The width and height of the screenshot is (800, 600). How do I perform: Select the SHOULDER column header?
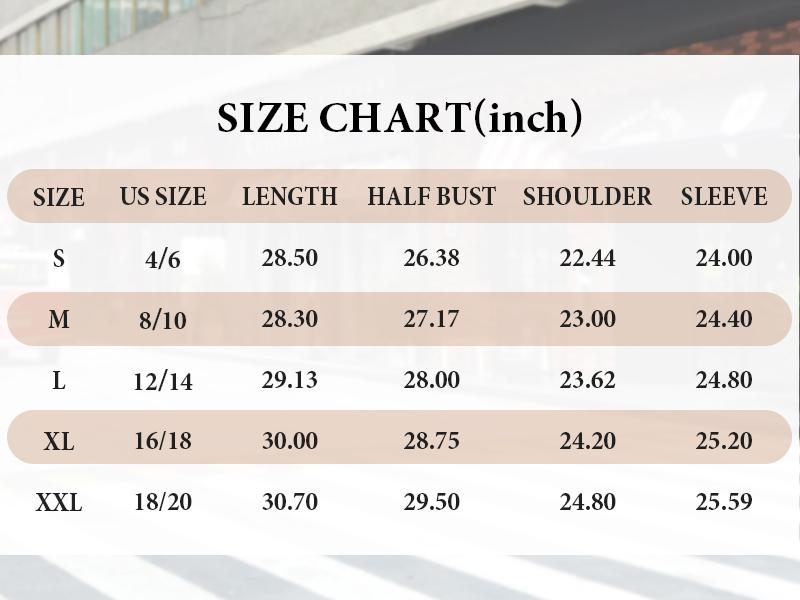tap(587, 197)
